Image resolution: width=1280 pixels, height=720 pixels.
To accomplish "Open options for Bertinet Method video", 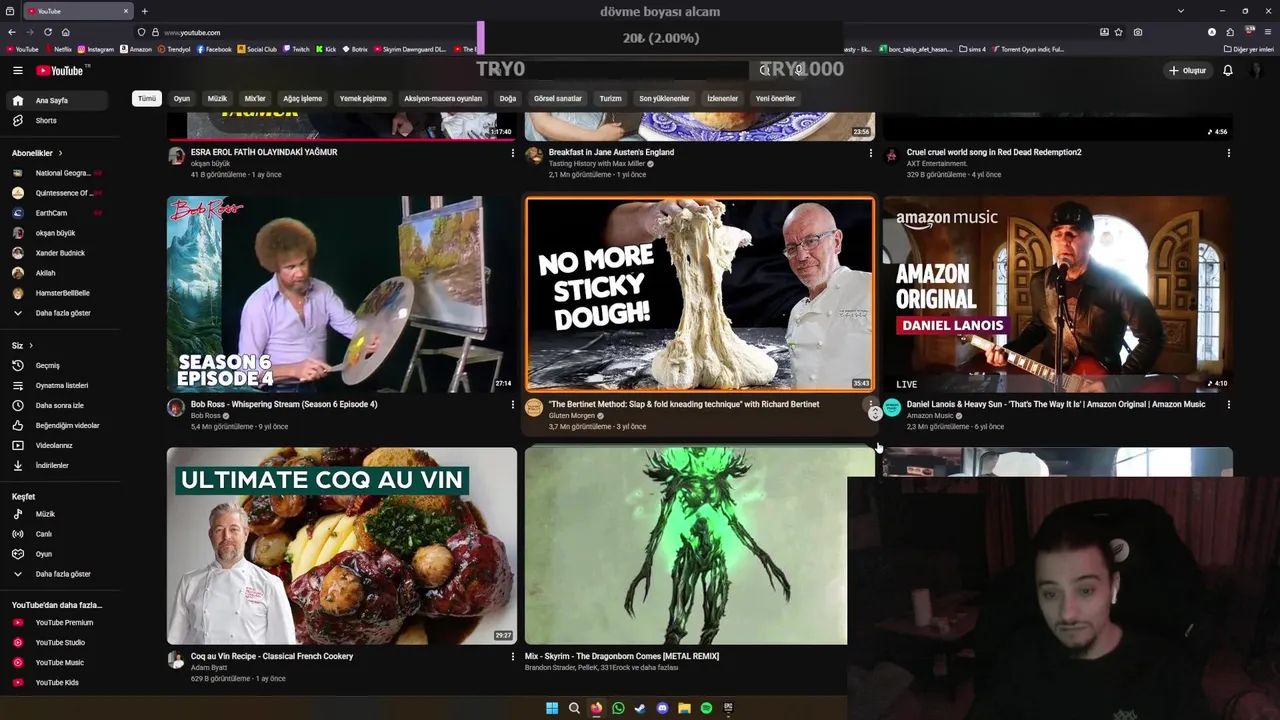I will (x=870, y=405).
